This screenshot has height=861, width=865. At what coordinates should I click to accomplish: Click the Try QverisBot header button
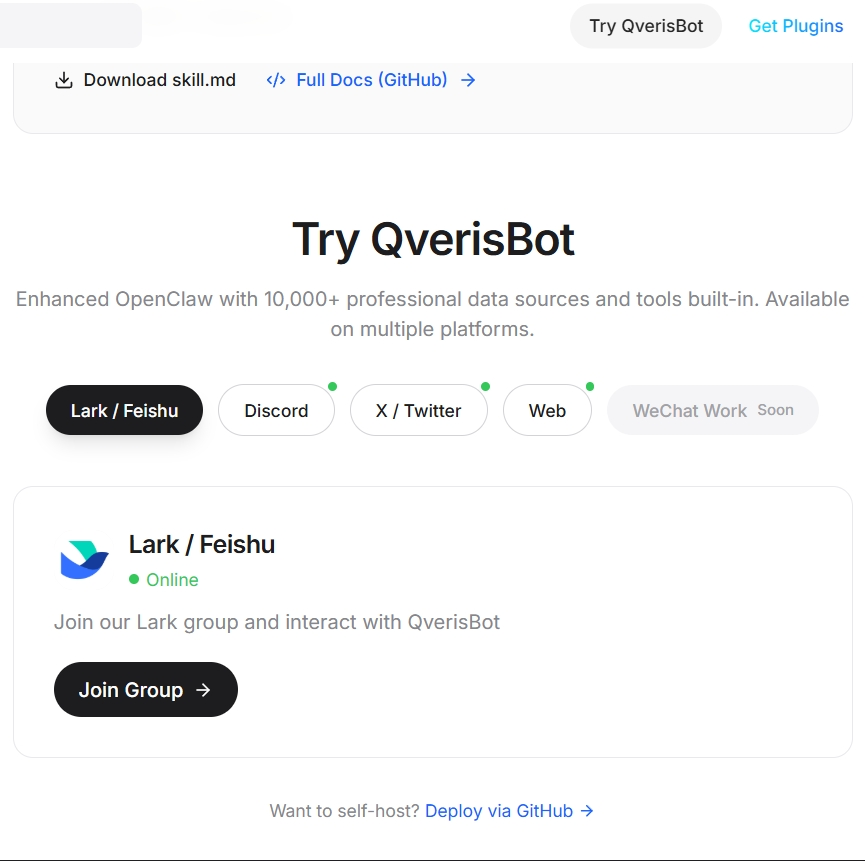(x=646, y=26)
